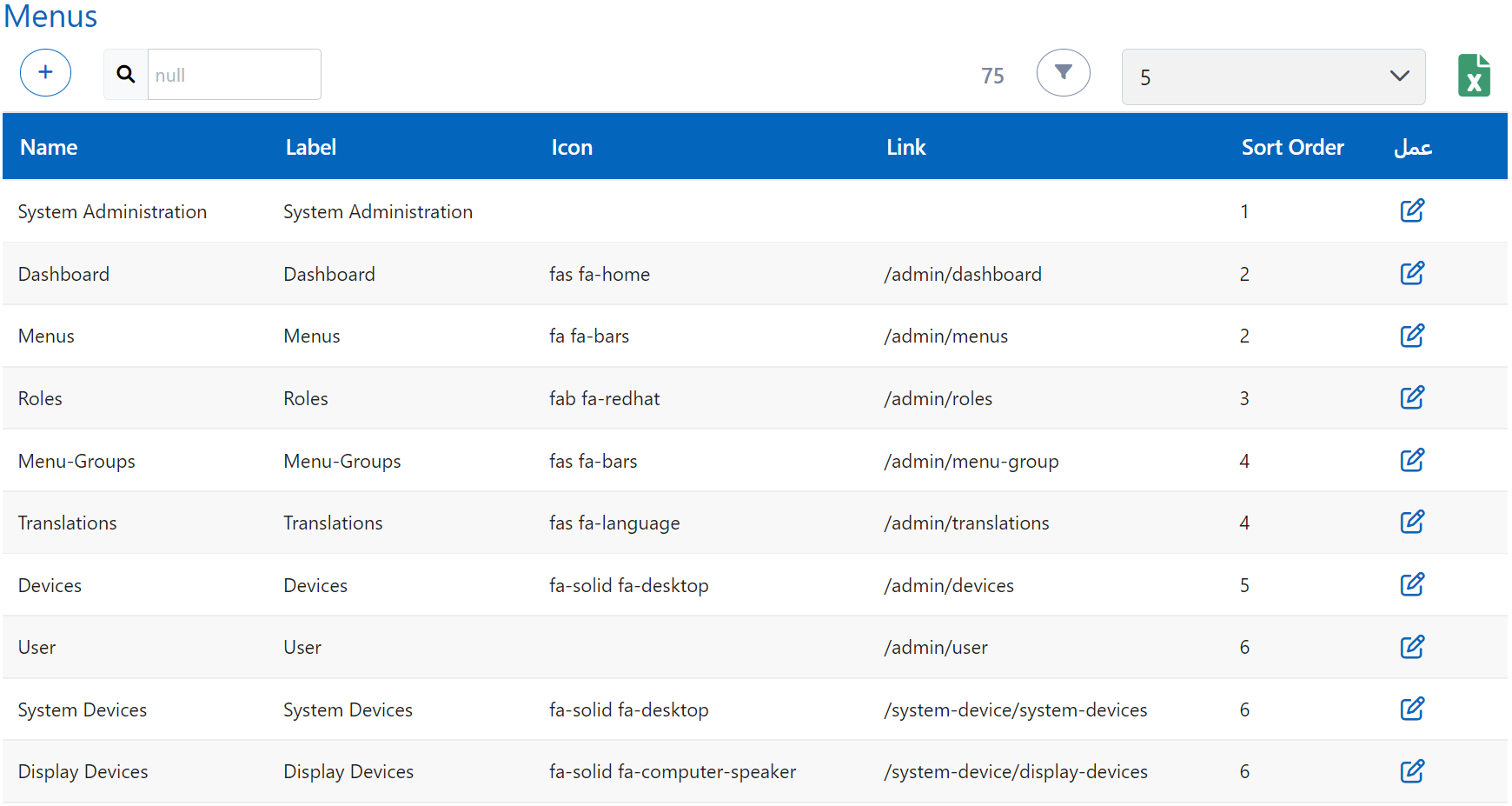
Task: Sort by the Sort Order column header
Action: point(1292,148)
